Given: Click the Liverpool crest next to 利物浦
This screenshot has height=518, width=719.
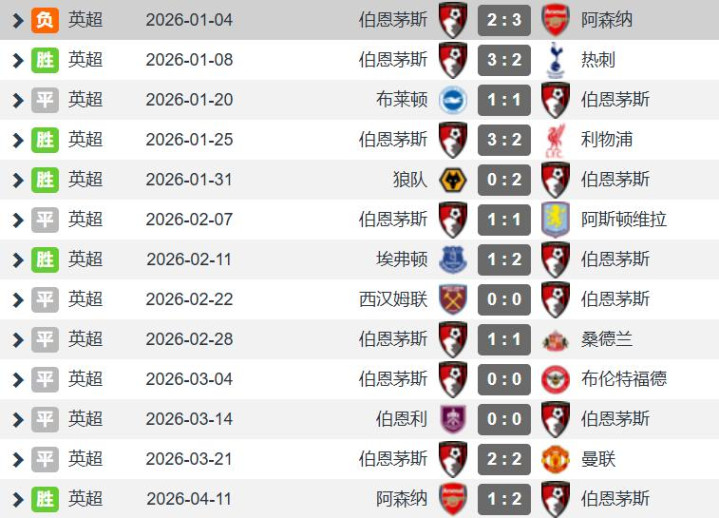Looking at the screenshot, I should pyautogui.click(x=555, y=140).
